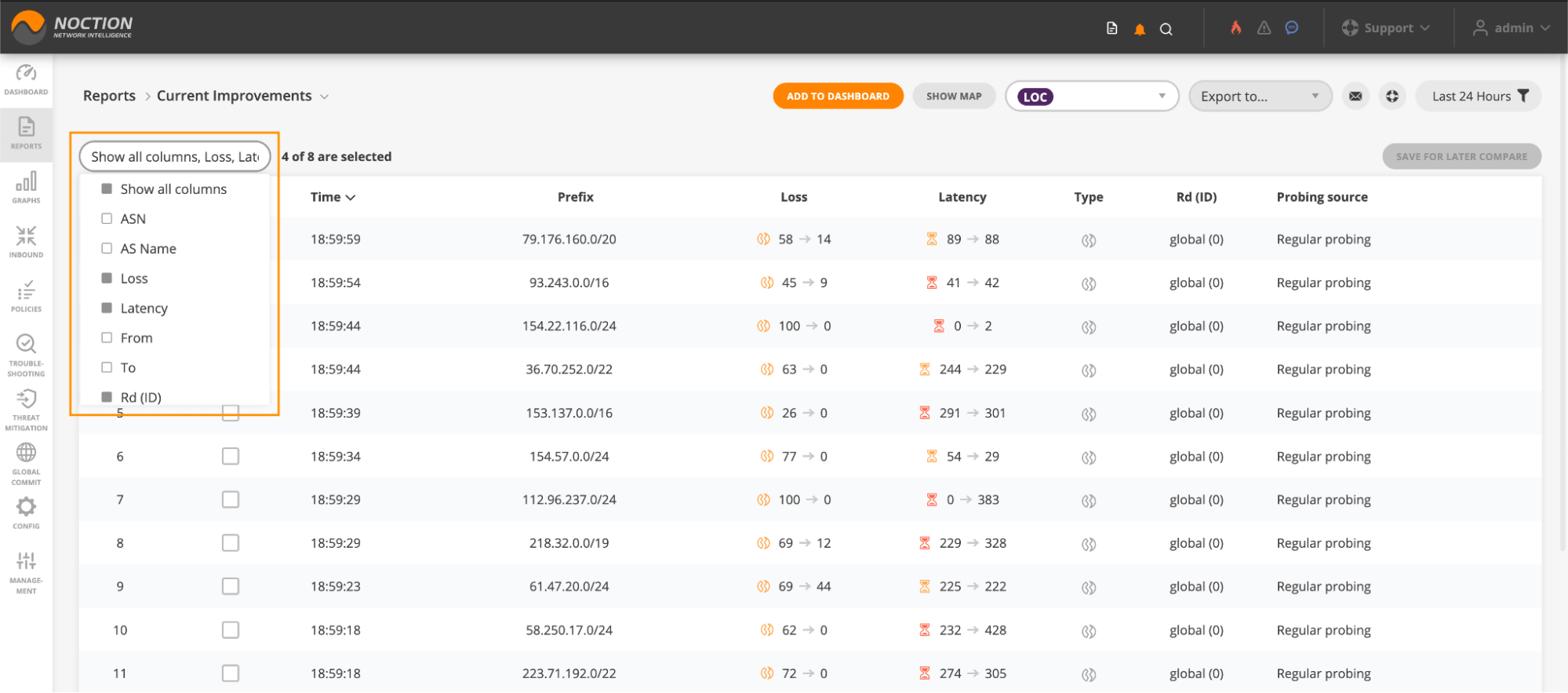This screenshot has width=1568, height=693.
Task: Click the orange notification bell icon
Action: tap(1139, 29)
